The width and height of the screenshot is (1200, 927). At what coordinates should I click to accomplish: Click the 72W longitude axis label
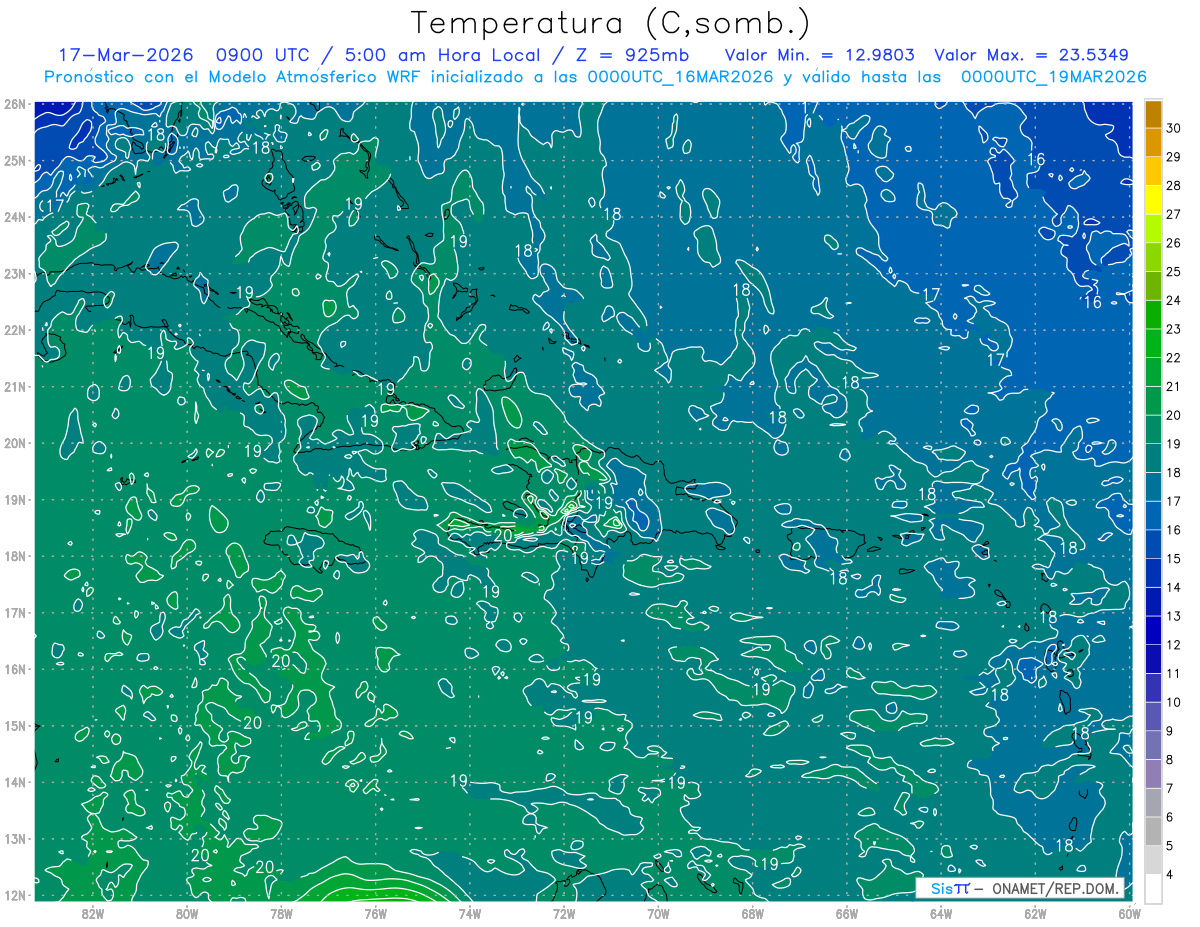pos(564,913)
